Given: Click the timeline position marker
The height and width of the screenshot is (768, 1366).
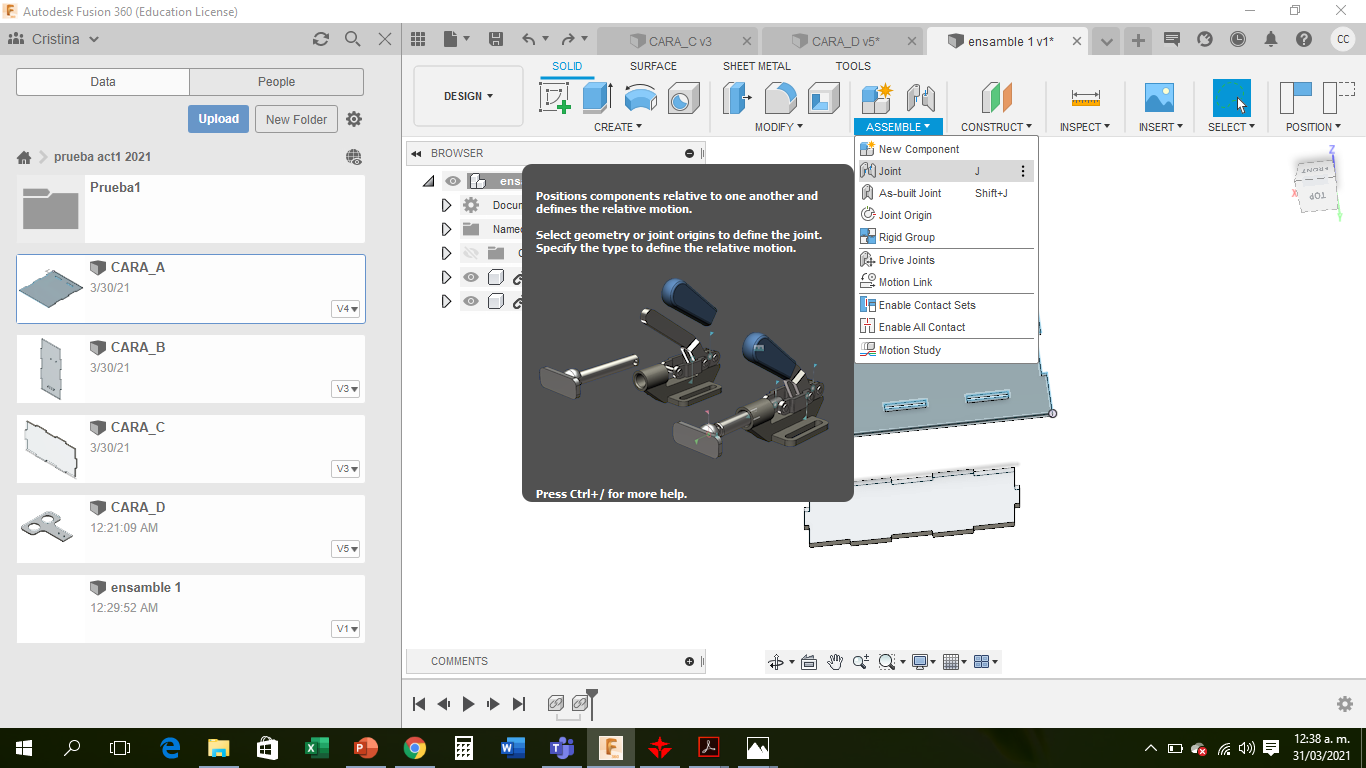Looking at the screenshot, I should click(592, 703).
